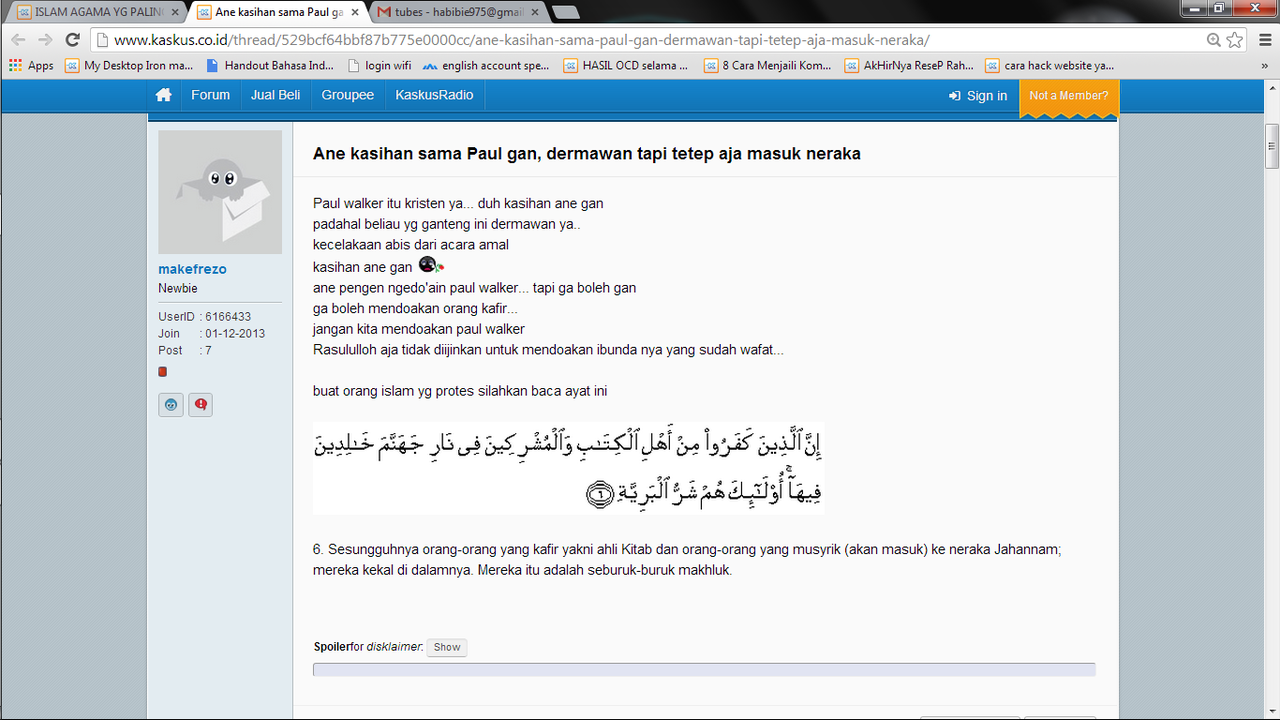This screenshot has height=720, width=1280.
Task: Restore down the Chrome window
Action: click(x=1218, y=7)
